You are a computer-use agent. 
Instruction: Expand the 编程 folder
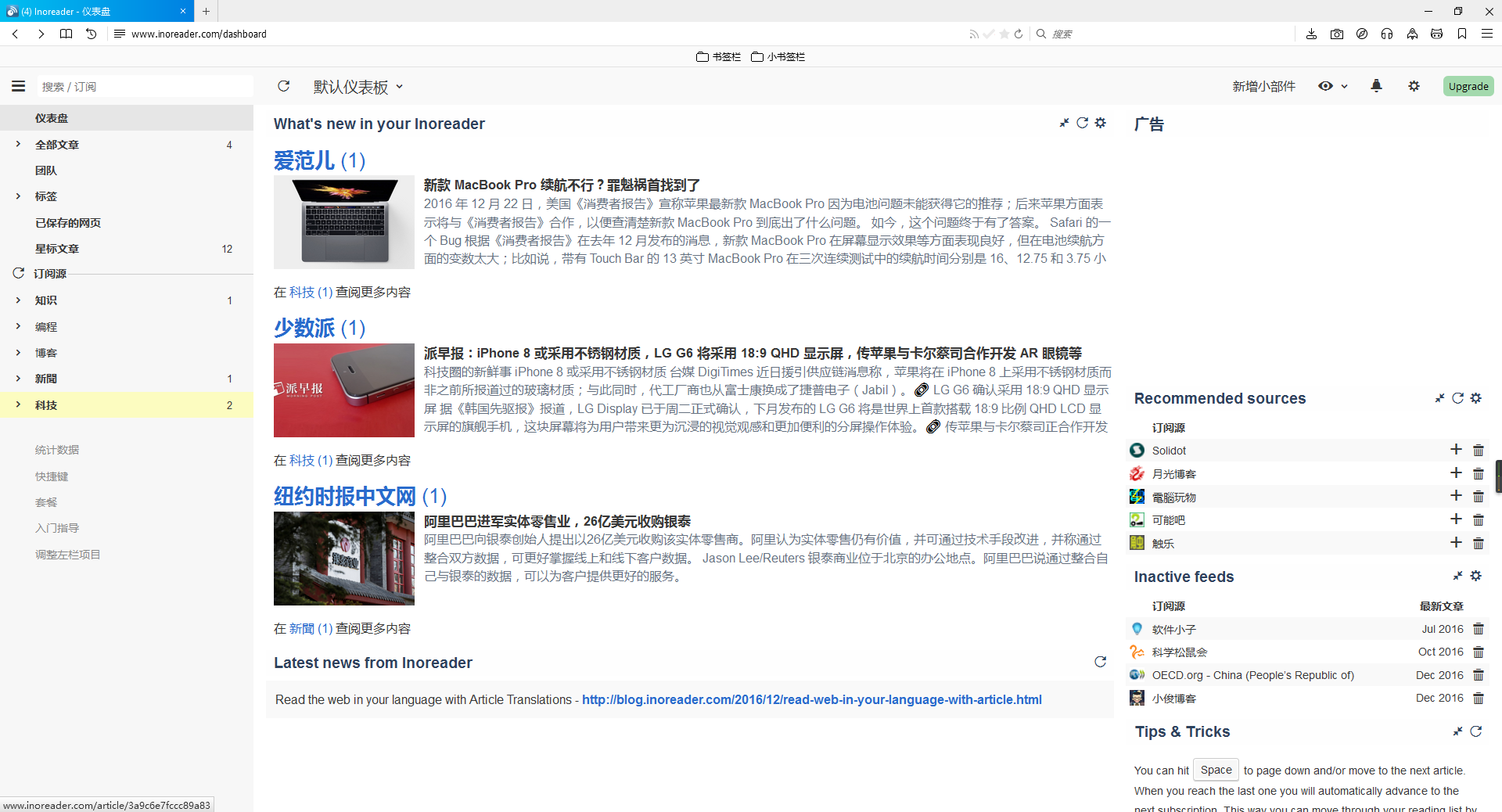click(18, 326)
